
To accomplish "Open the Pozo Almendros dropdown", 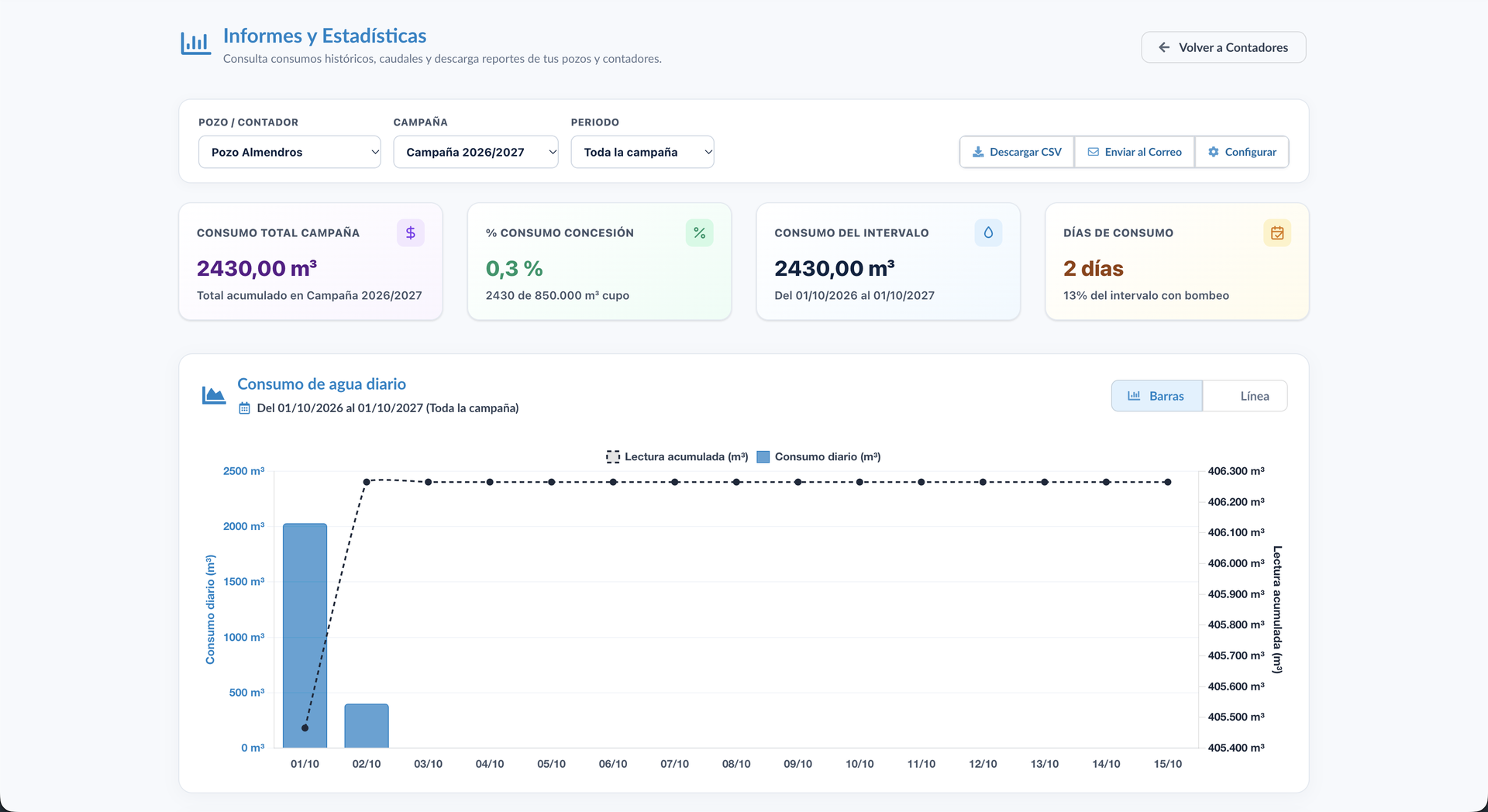I will (x=290, y=152).
